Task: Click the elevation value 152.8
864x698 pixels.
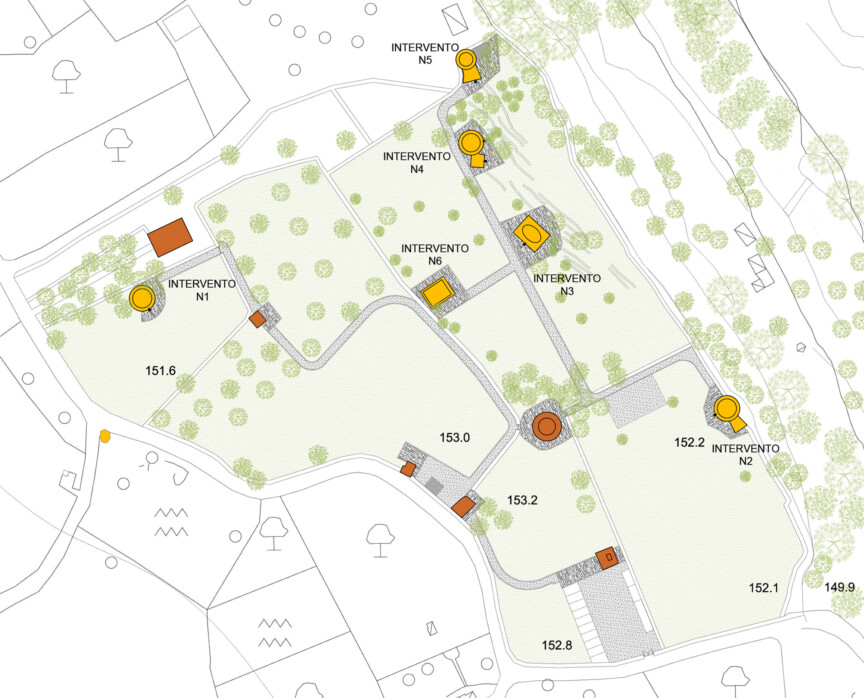Action: [x=557, y=645]
